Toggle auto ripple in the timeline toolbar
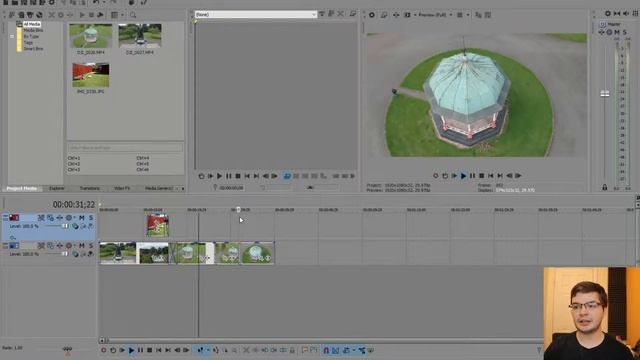 pyautogui.click(x=346, y=350)
